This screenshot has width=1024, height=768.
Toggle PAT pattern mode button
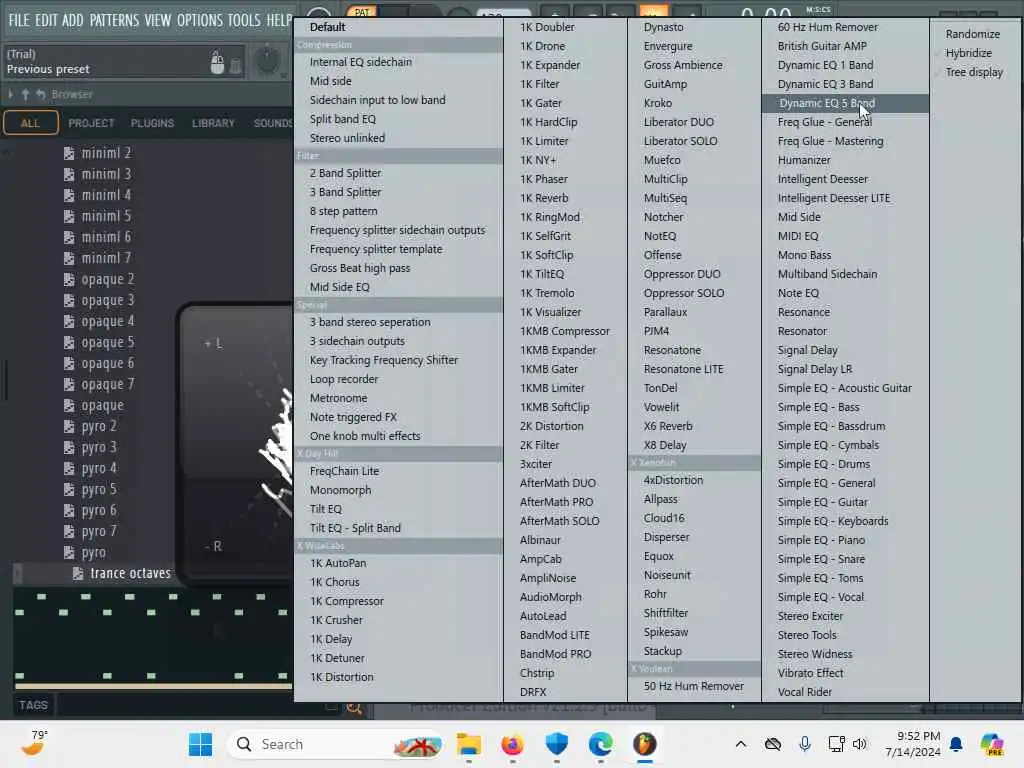coord(362,12)
